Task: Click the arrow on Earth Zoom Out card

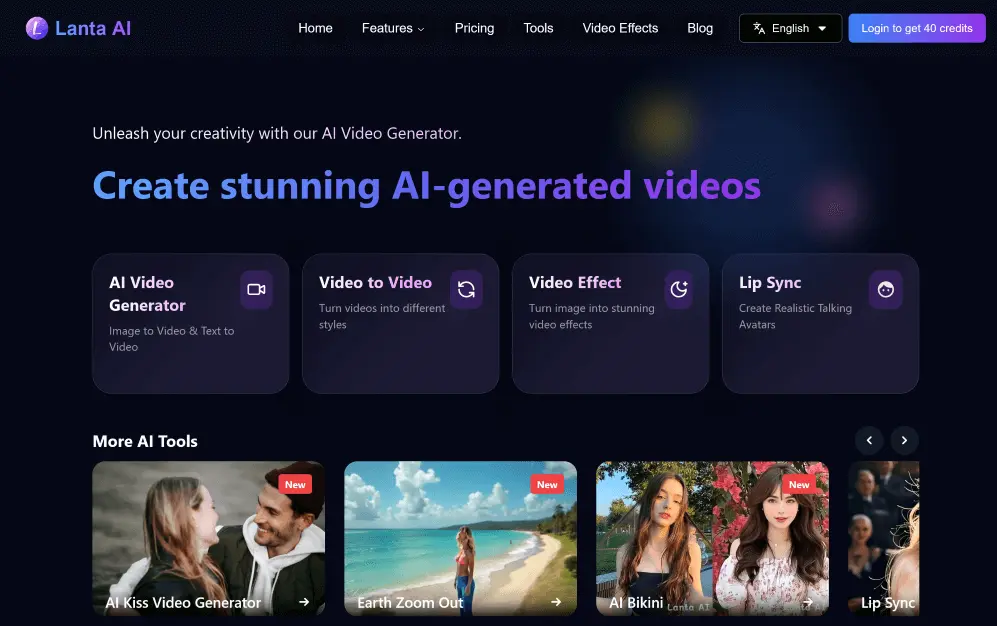Action: 556,602
